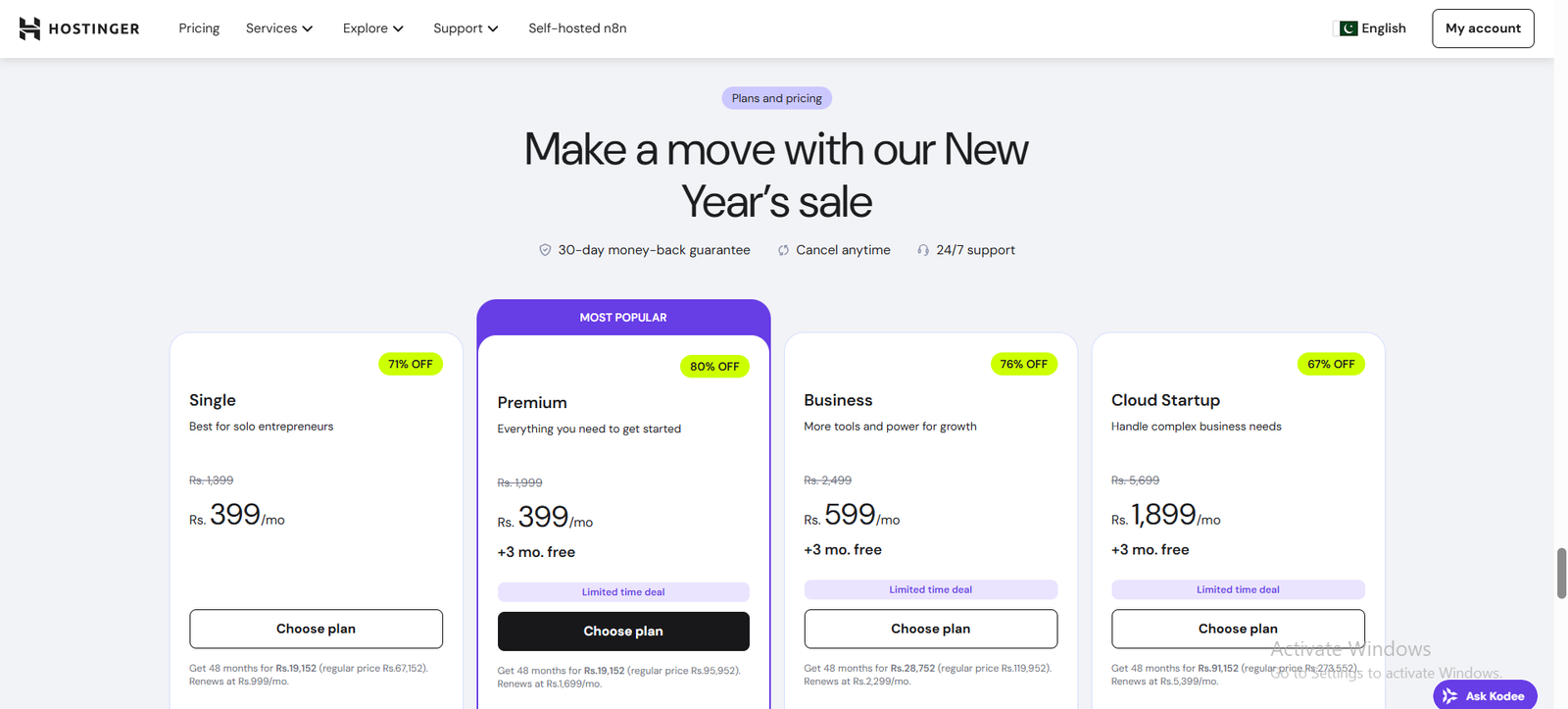Click the My account button
Viewport: 1568px width, 709px height.
click(x=1483, y=28)
